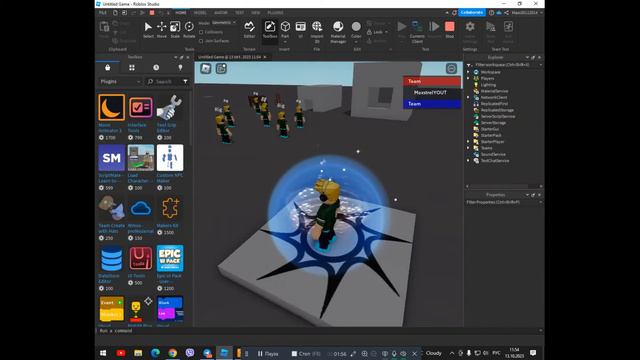Select StarterGui in the Explorer tree
The width and height of the screenshot is (640, 360).
[489, 129]
